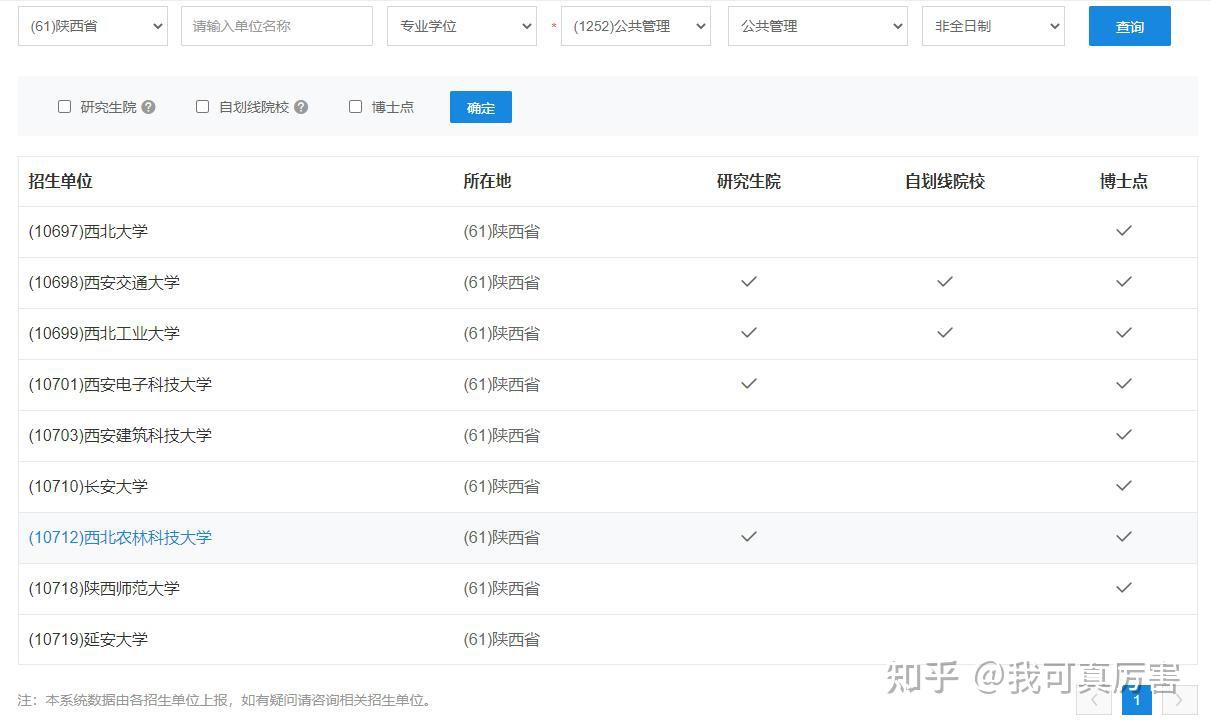Open the (10701)西安电子科技大学 entry

pos(120,384)
